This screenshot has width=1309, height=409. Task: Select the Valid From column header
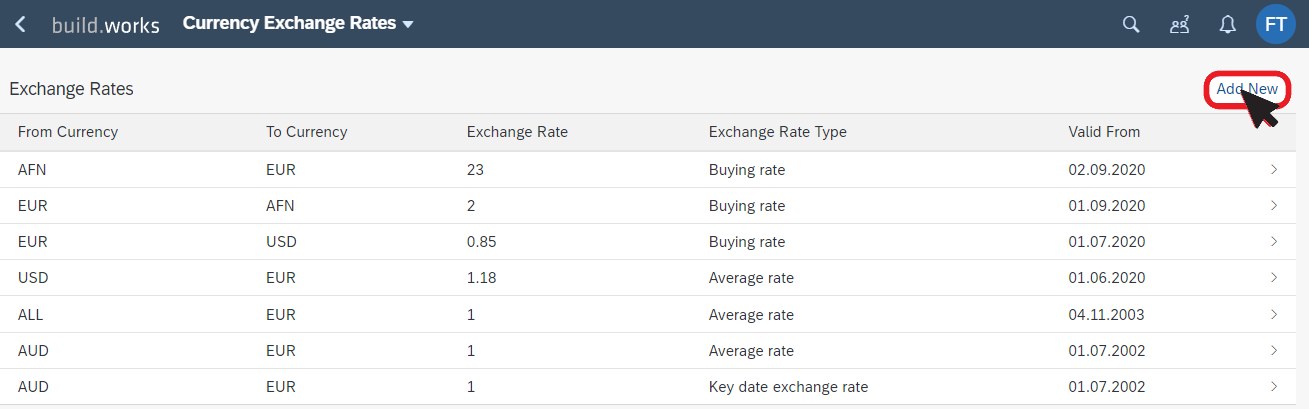tap(1104, 132)
